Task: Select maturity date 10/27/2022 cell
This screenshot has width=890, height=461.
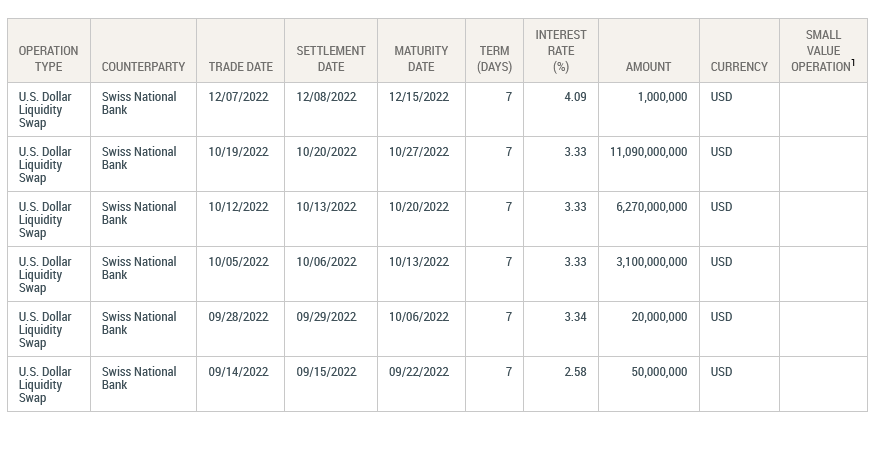Action: click(421, 164)
